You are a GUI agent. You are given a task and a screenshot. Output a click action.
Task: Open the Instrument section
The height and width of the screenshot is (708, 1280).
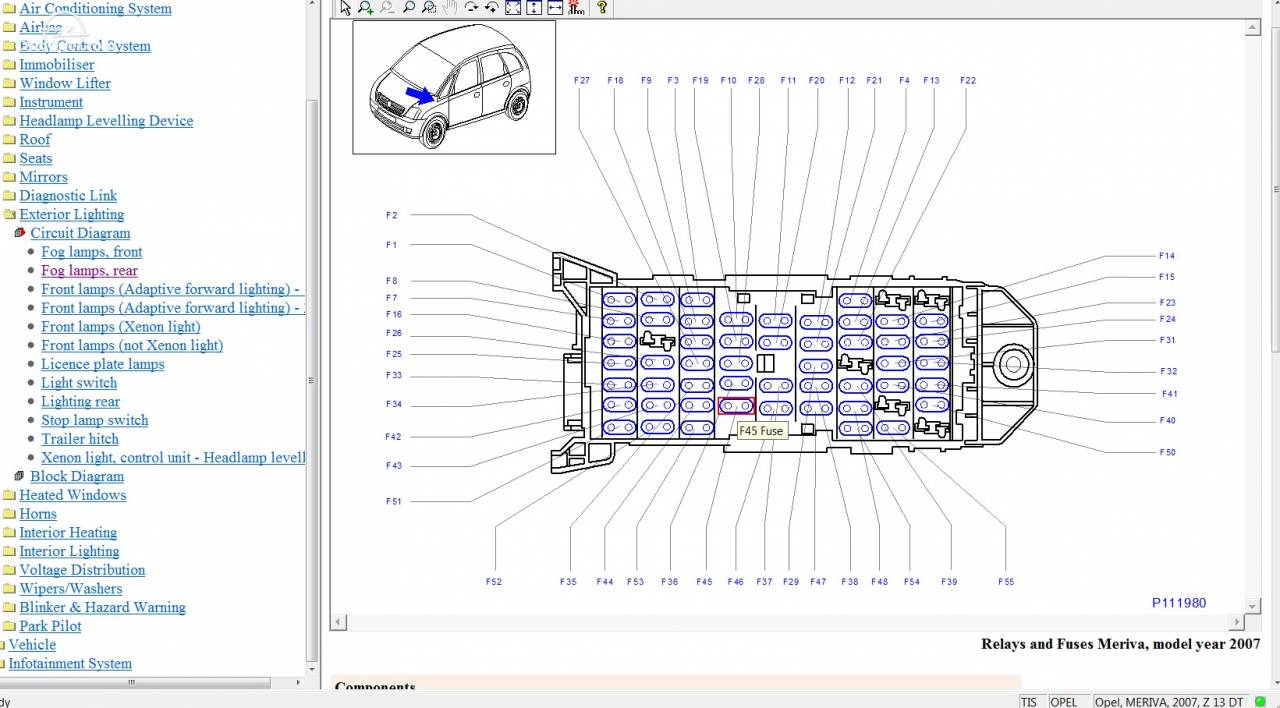[51, 102]
